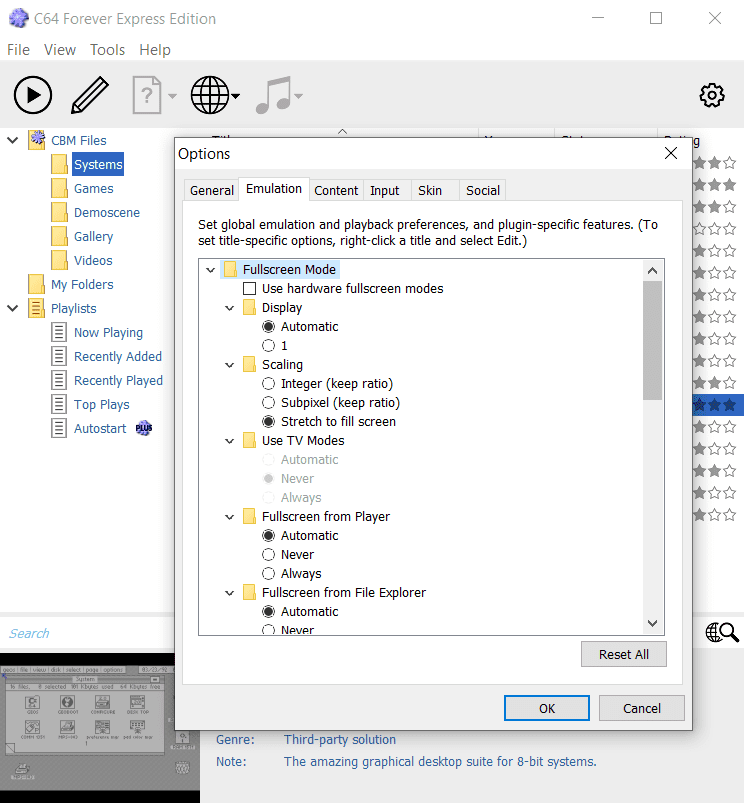Image resolution: width=744 pixels, height=803 pixels.
Task: Switch to the Content tab
Action: [x=336, y=191]
